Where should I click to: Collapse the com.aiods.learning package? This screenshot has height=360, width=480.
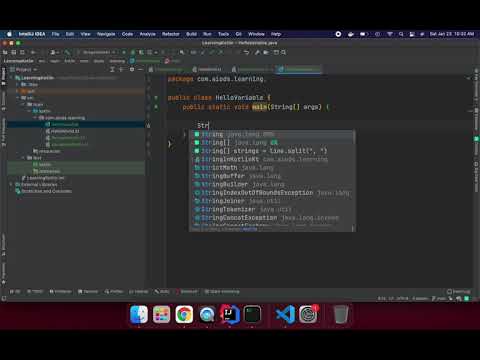35,118
